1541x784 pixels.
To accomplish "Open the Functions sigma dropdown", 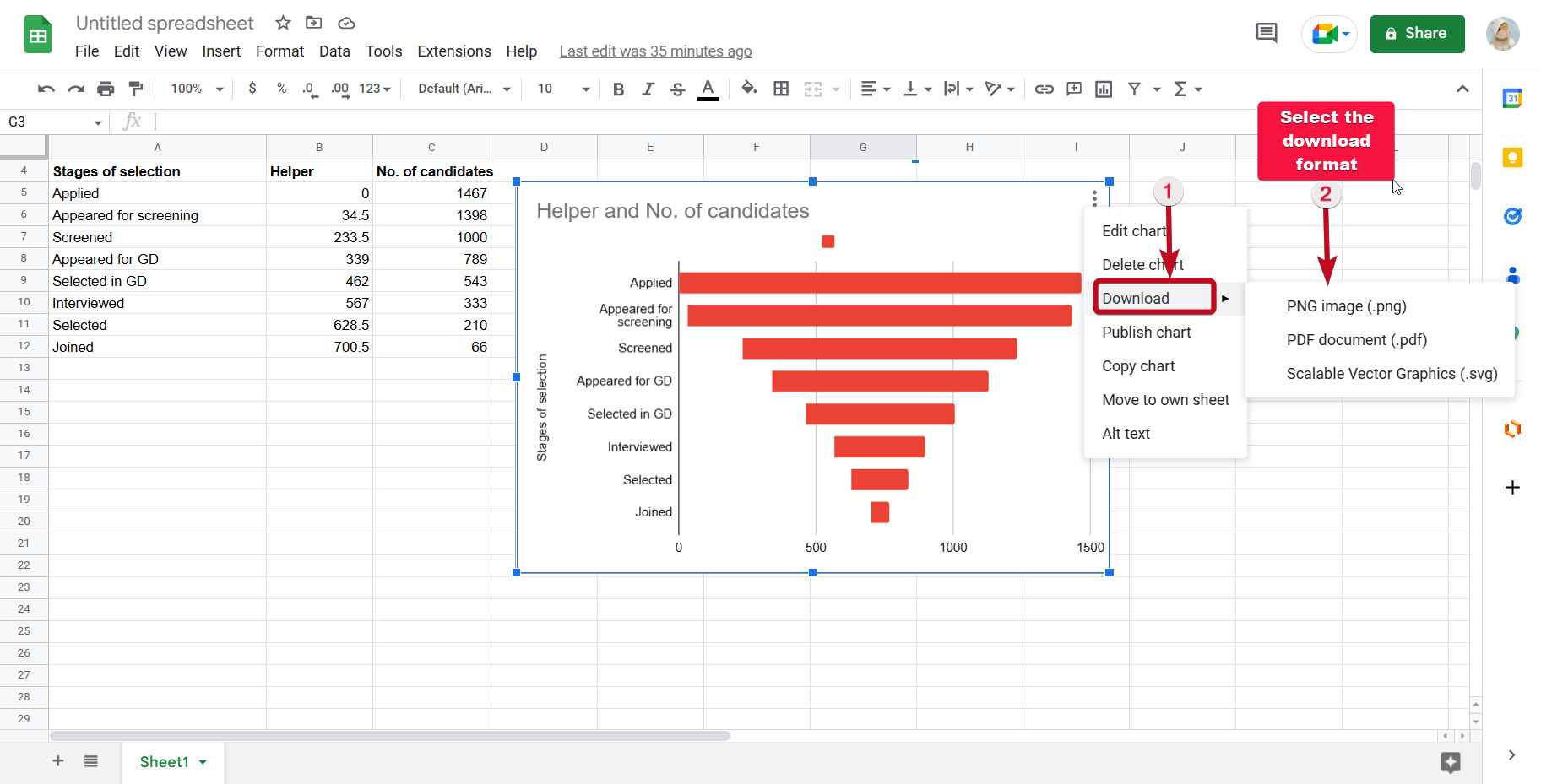I will pos(1187,89).
